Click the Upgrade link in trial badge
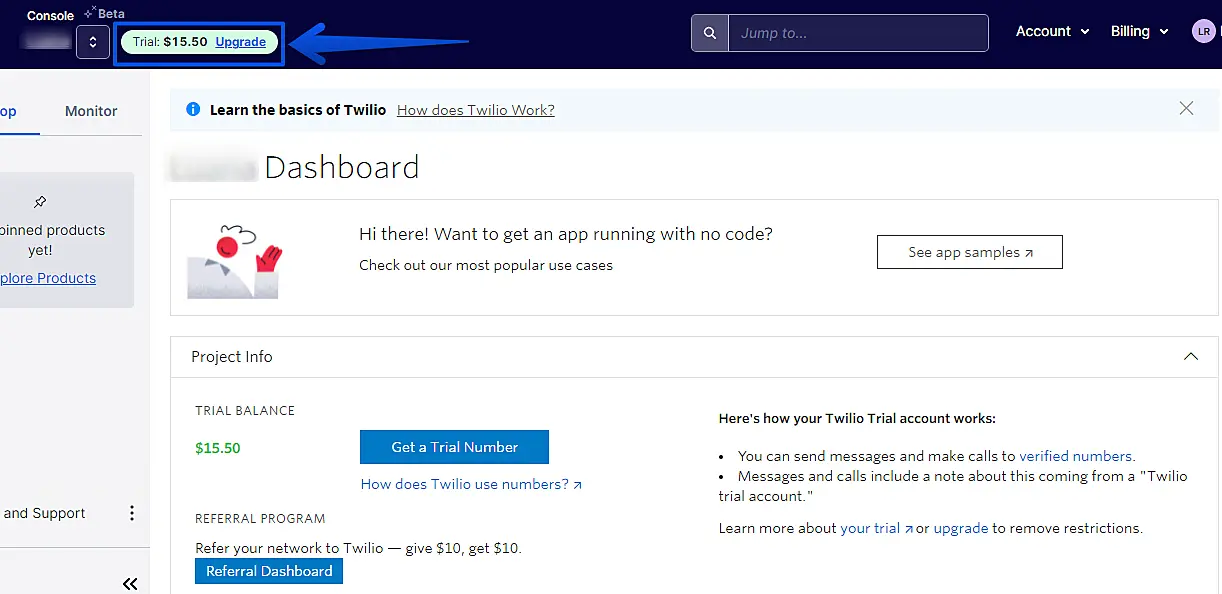Image resolution: width=1222 pixels, height=594 pixels. (241, 42)
